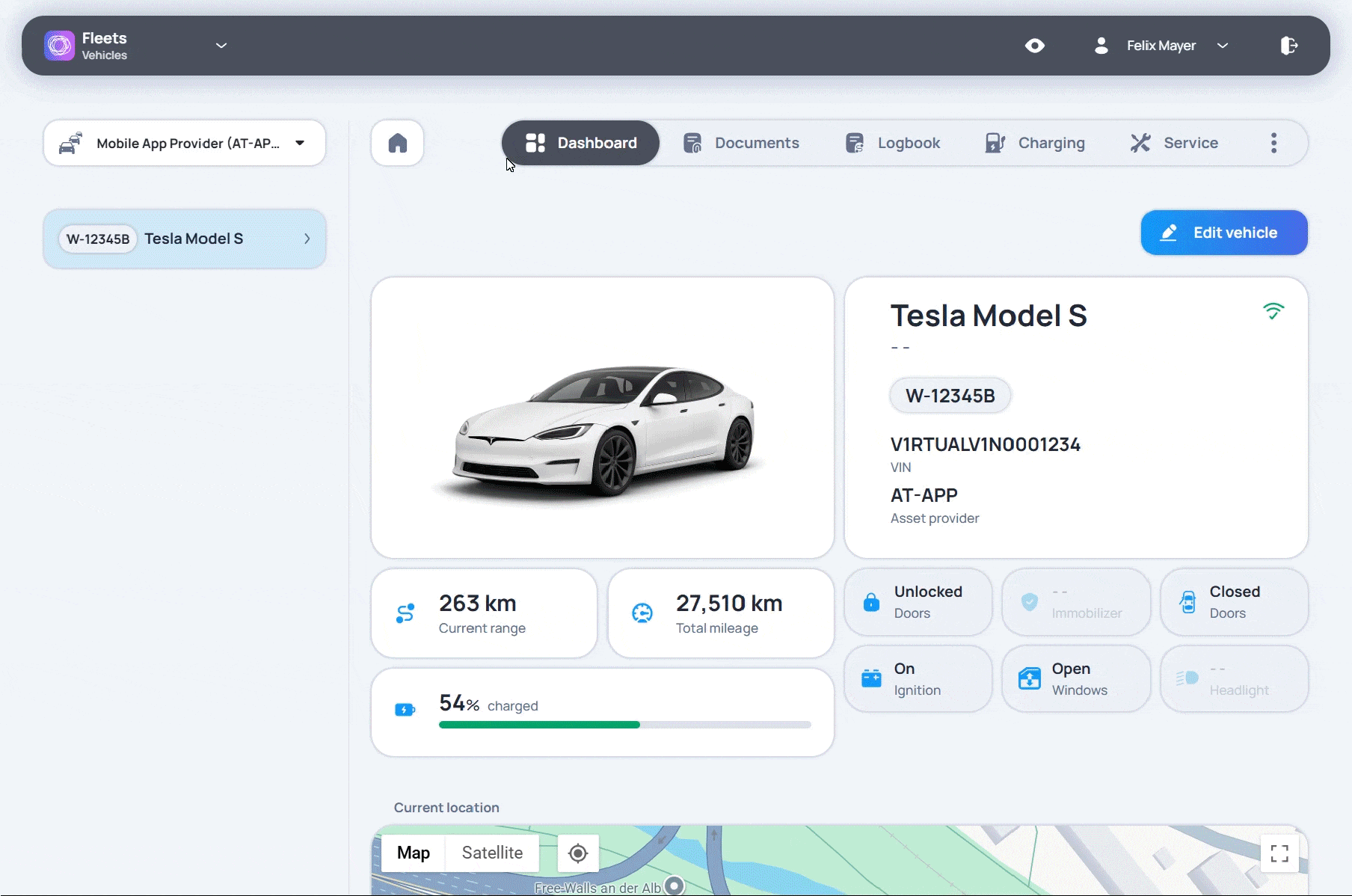Toggle the eye visibility icon in header

(1035, 46)
